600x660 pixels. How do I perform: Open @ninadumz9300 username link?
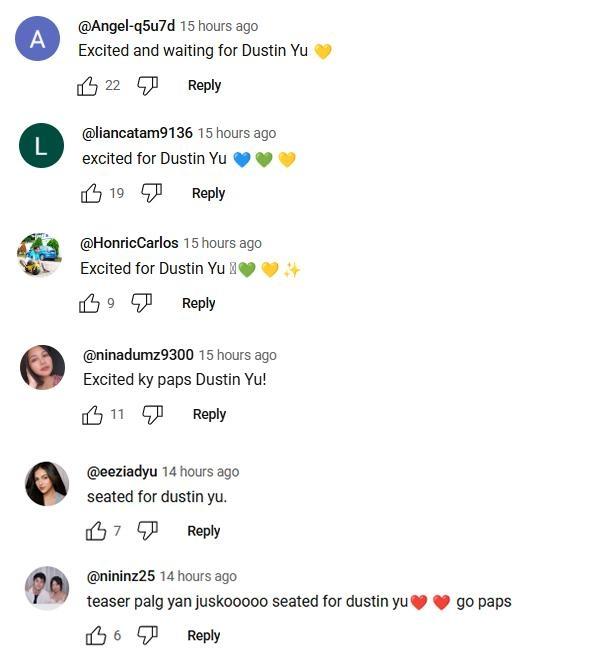[x=138, y=355]
